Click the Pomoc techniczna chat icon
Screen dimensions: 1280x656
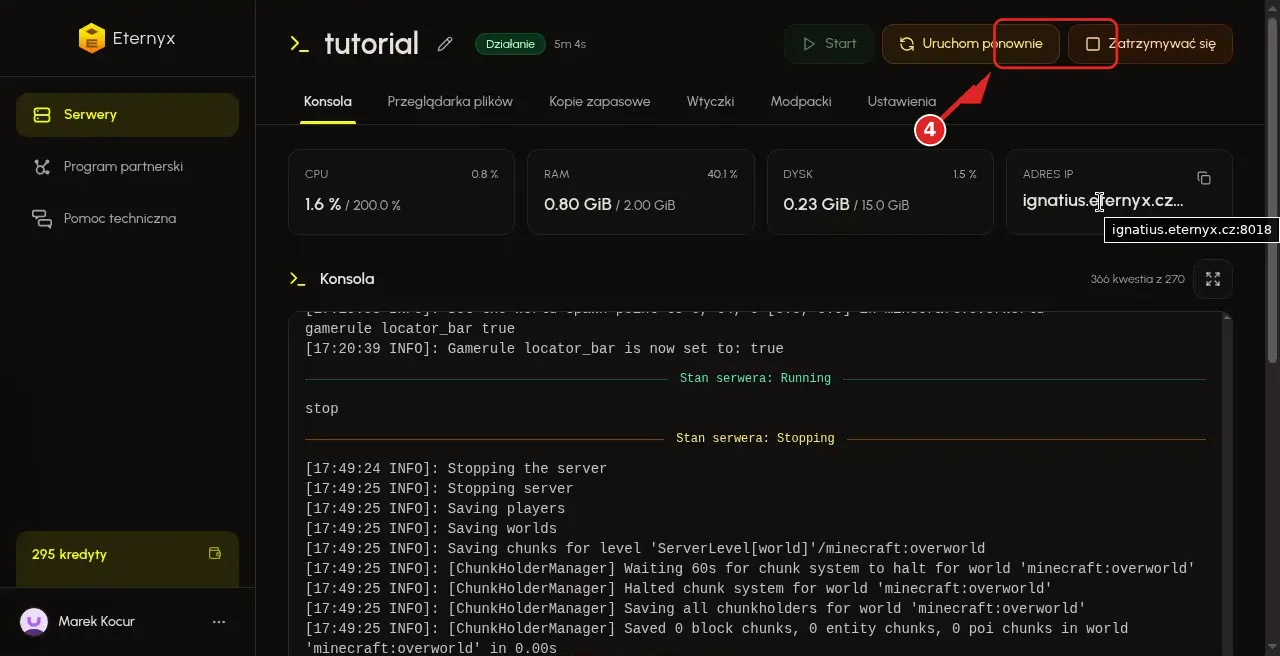pyautogui.click(x=42, y=219)
